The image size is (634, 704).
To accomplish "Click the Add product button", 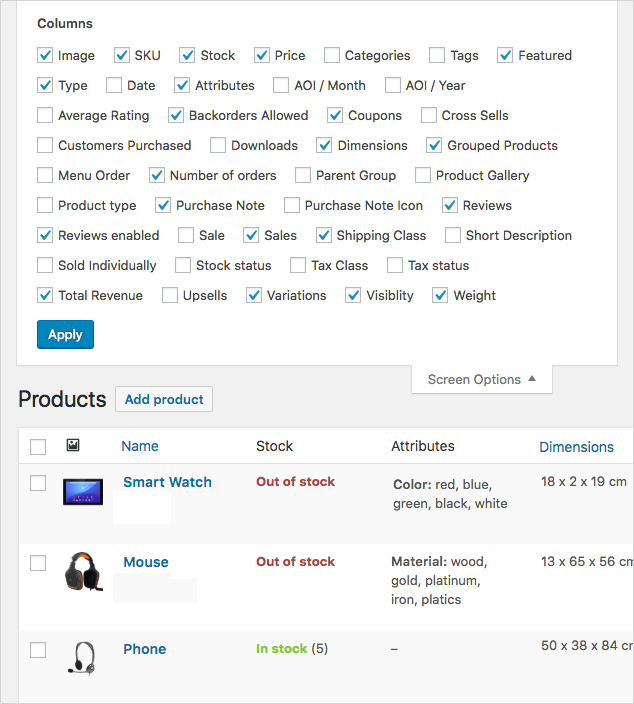I will [164, 400].
